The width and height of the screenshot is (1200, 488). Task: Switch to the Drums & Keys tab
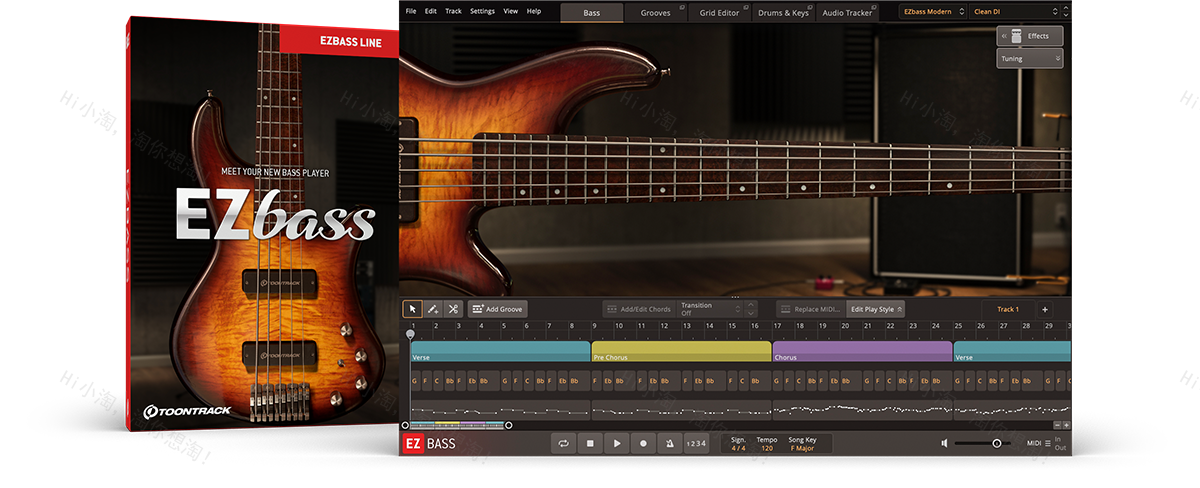(783, 13)
